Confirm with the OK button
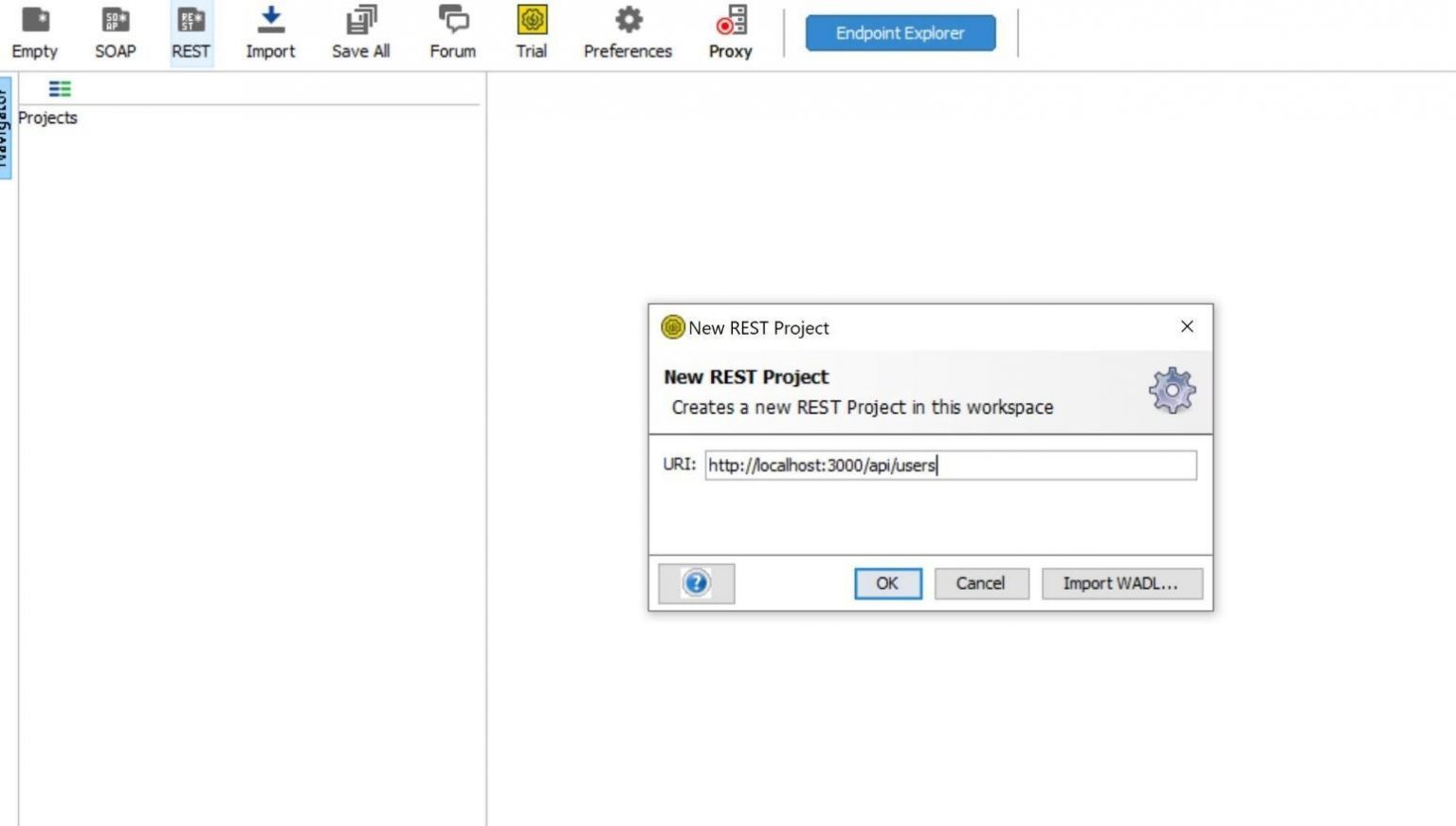1456x826 pixels. pos(887,583)
